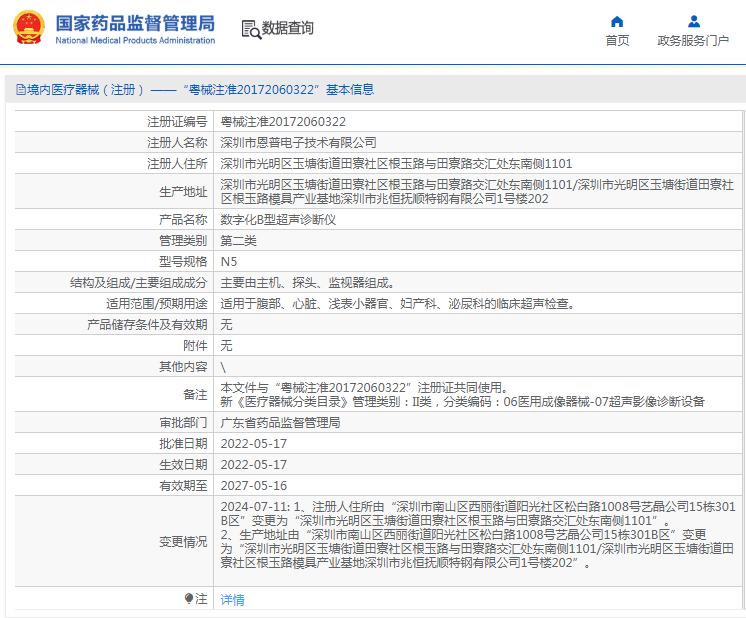Screen dimensions: 746x618
Task: Click the 适用范围 intended use value
Action: (x=398, y=304)
